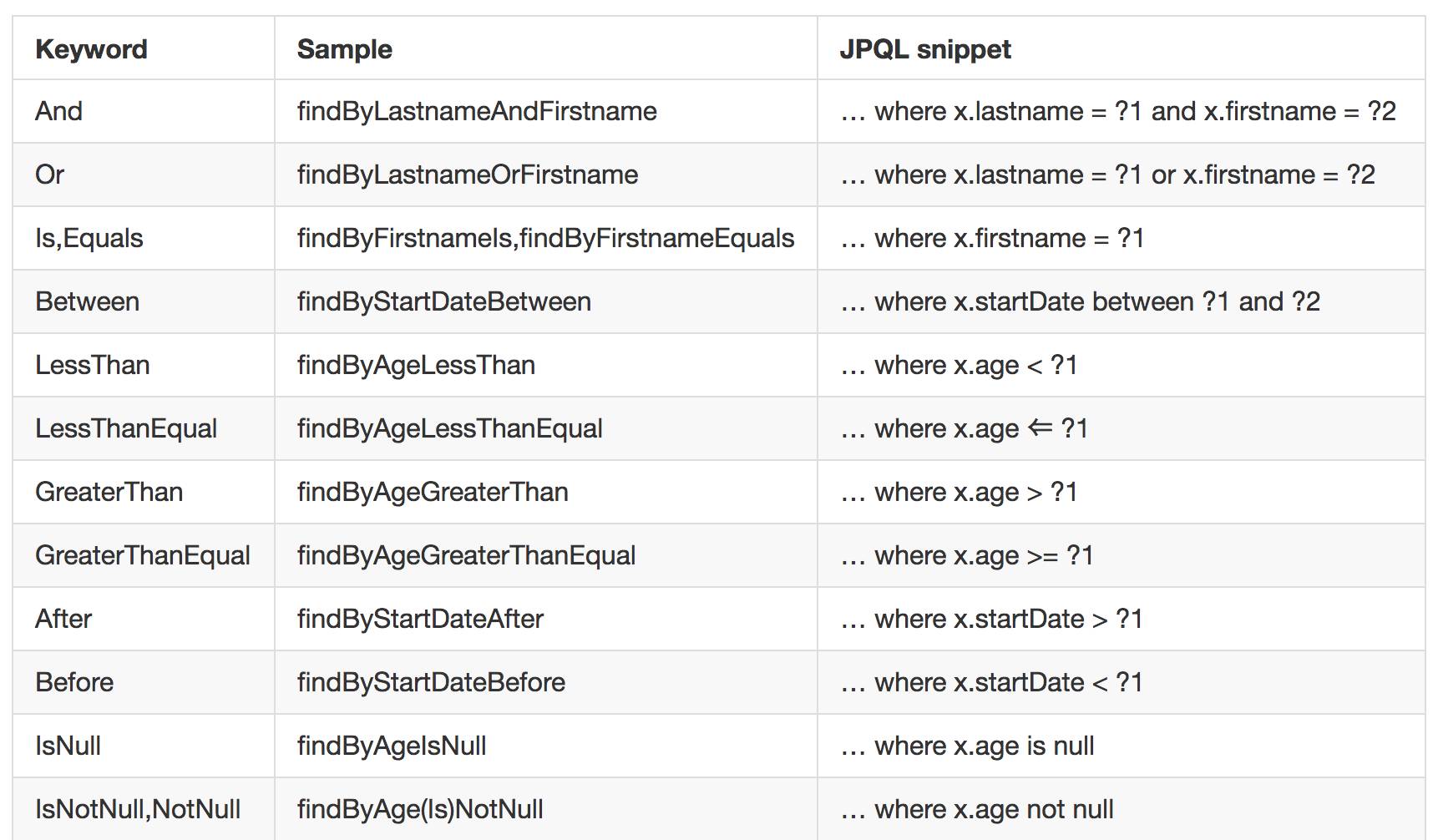Screen dimensions: 1438x840
Task: Select the After keyword cell
Action: point(63,619)
